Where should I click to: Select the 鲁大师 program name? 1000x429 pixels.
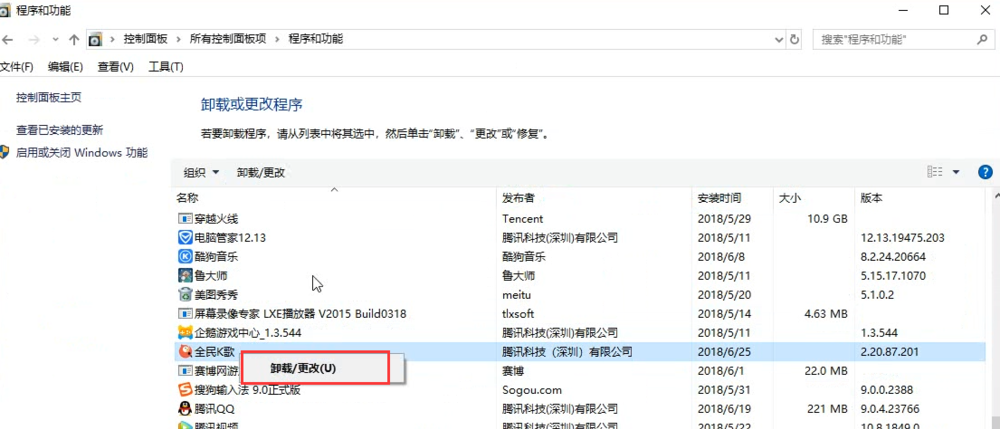pos(211,276)
